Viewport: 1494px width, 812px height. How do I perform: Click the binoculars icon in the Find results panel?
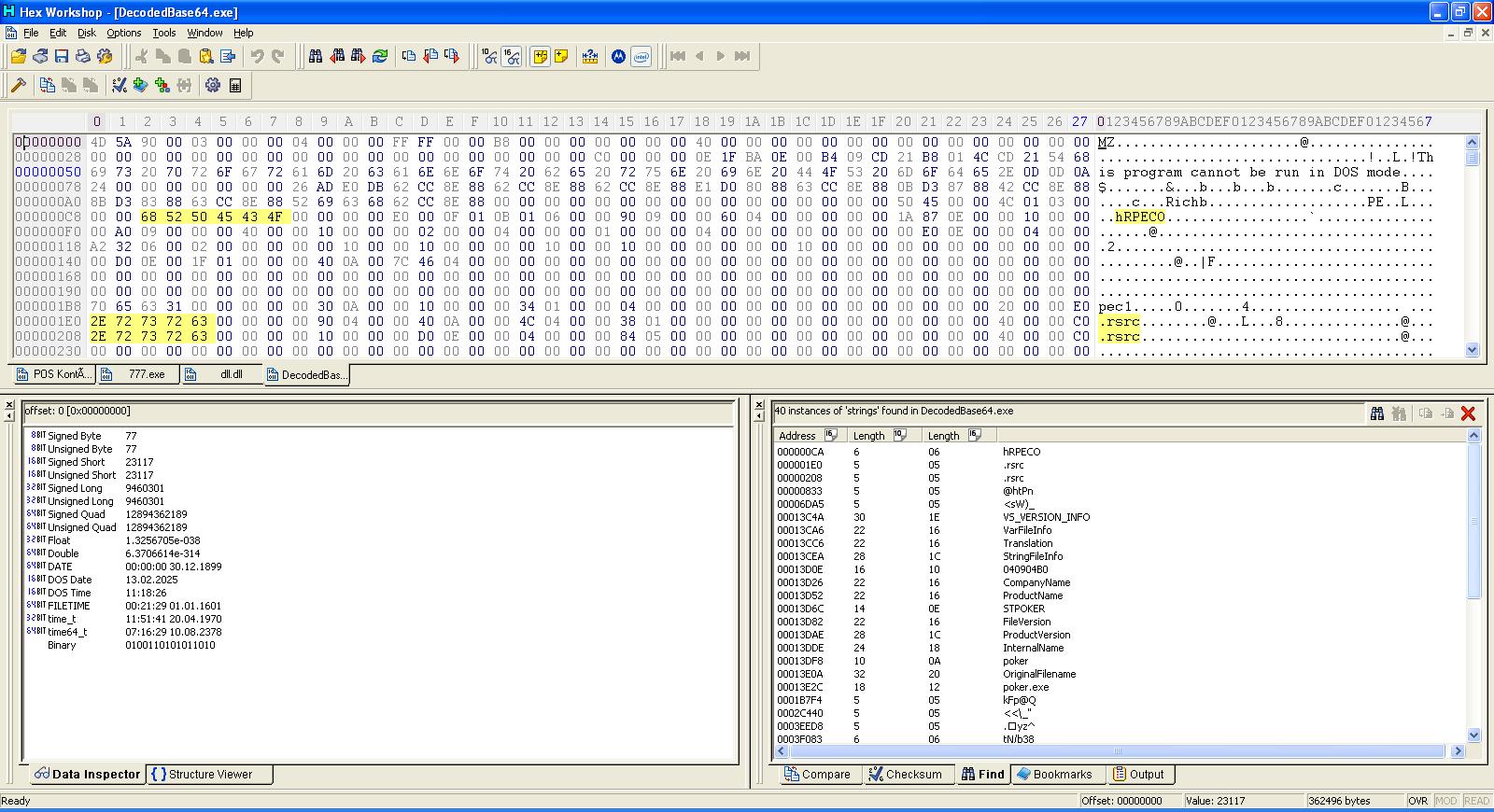(x=1376, y=413)
